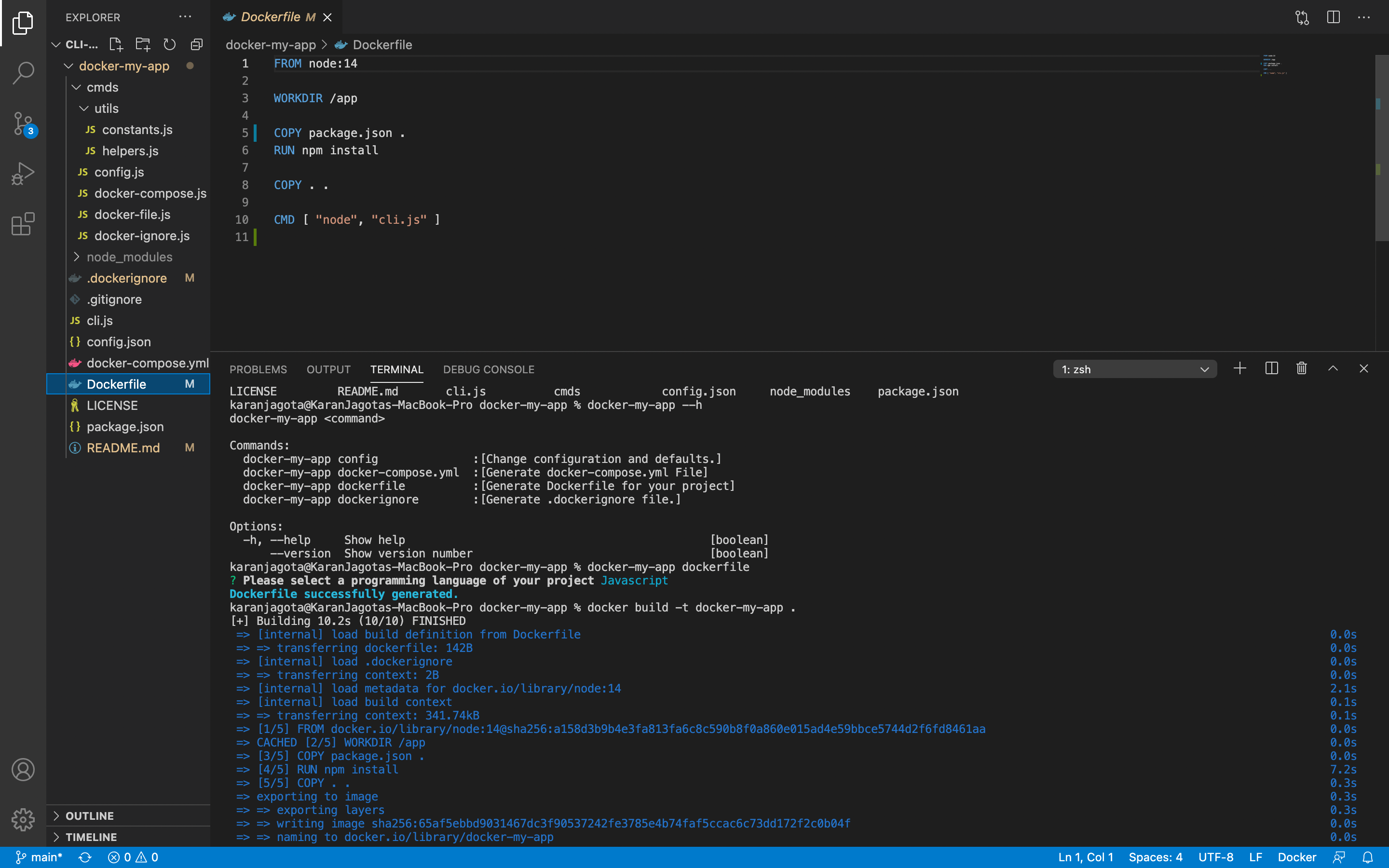Expand the node_modules folder
The height and width of the screenshot is (868, 1389).
(x=129, y=257)
